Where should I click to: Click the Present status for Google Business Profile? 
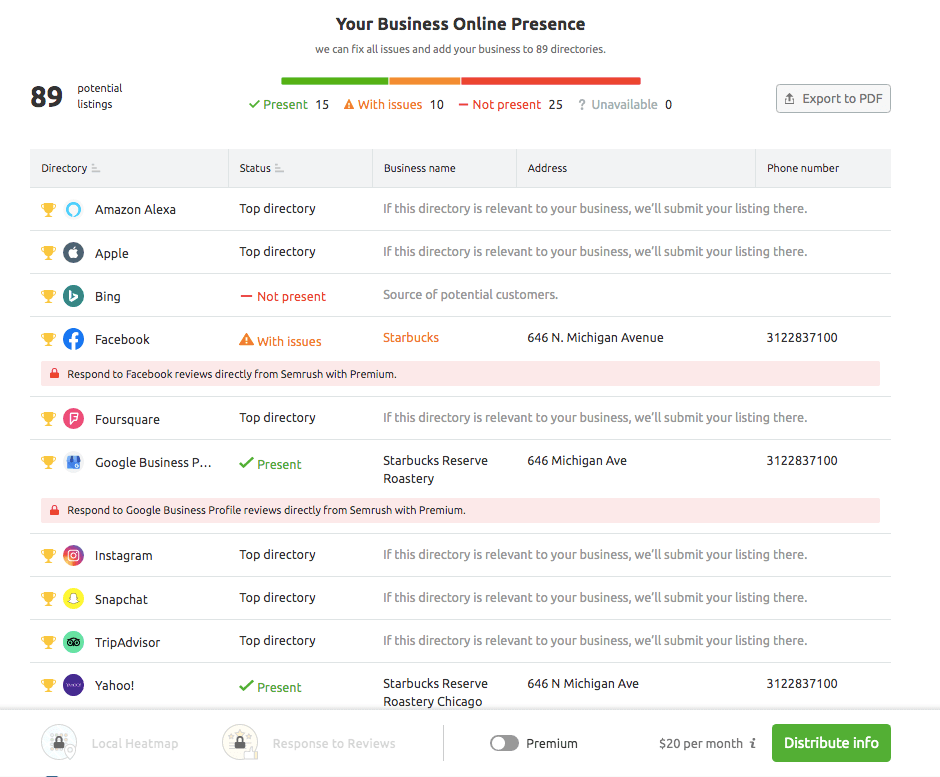tap(270, 464)
